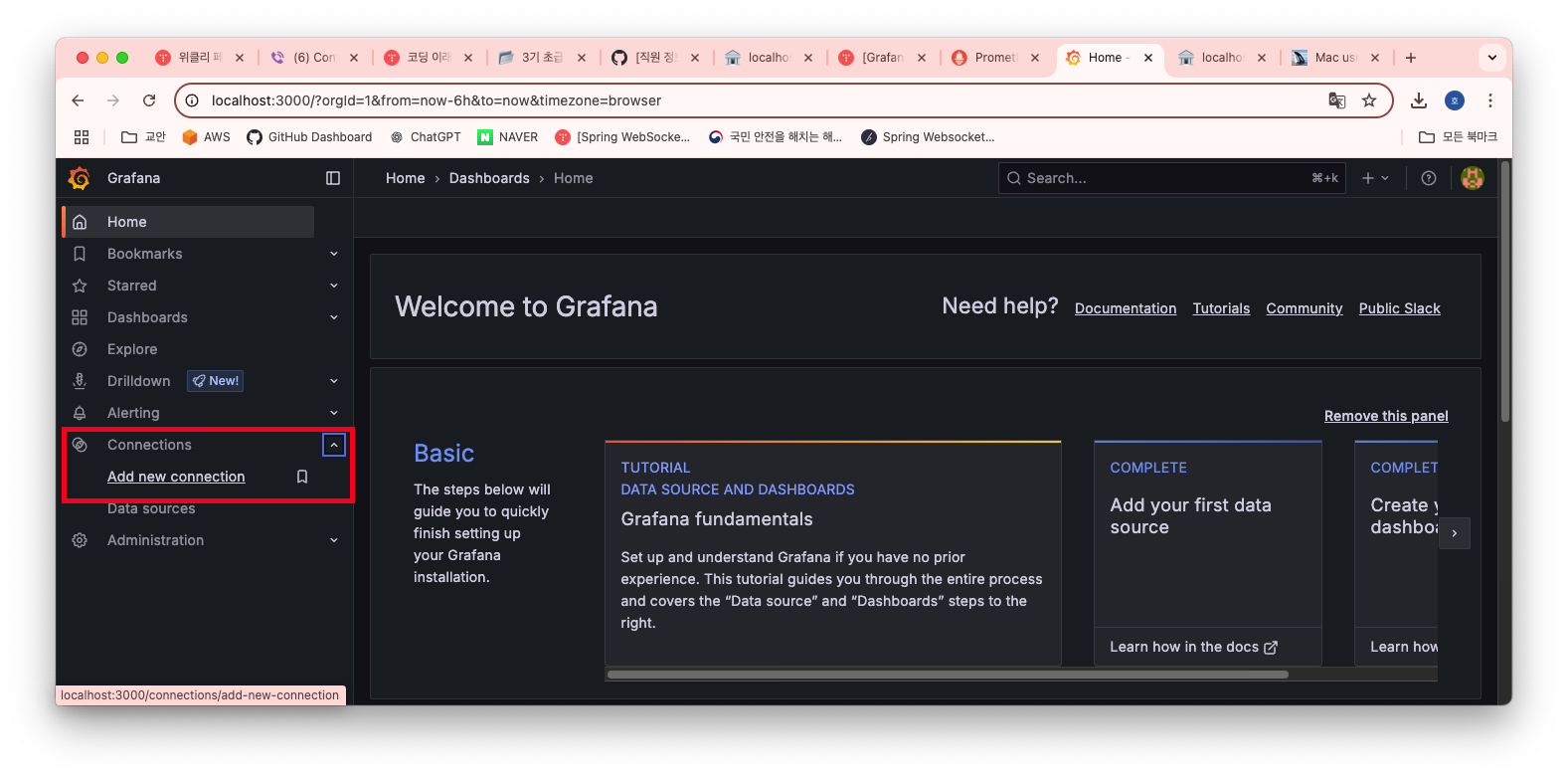The width and height of the screenshot is (1568, 779).
Task: Switch to the Mac browser tab
Action: [1336, 58]
